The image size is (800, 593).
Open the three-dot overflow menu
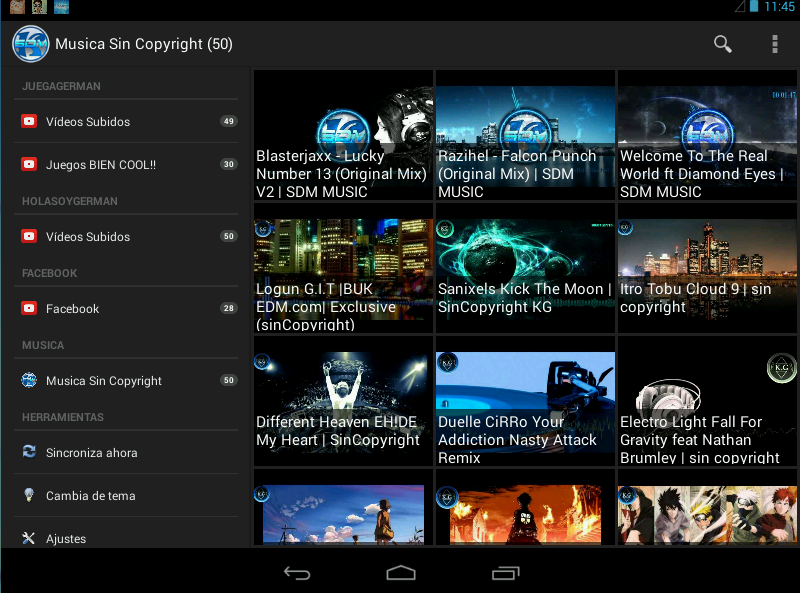pos(774,44)
